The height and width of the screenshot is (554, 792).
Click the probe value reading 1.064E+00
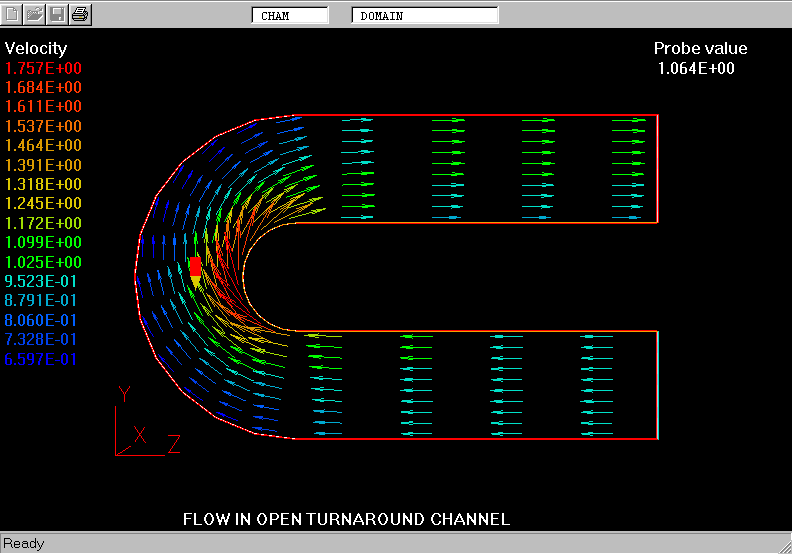point(696,68)
